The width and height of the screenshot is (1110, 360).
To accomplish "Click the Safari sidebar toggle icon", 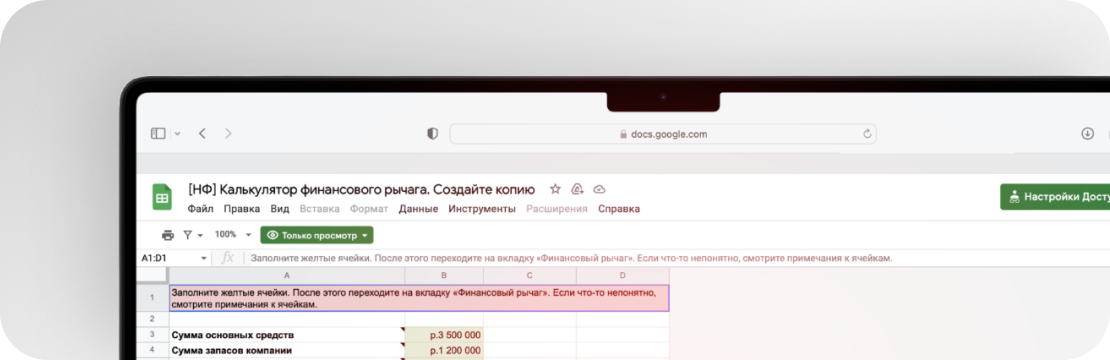I will pos(158,133).
